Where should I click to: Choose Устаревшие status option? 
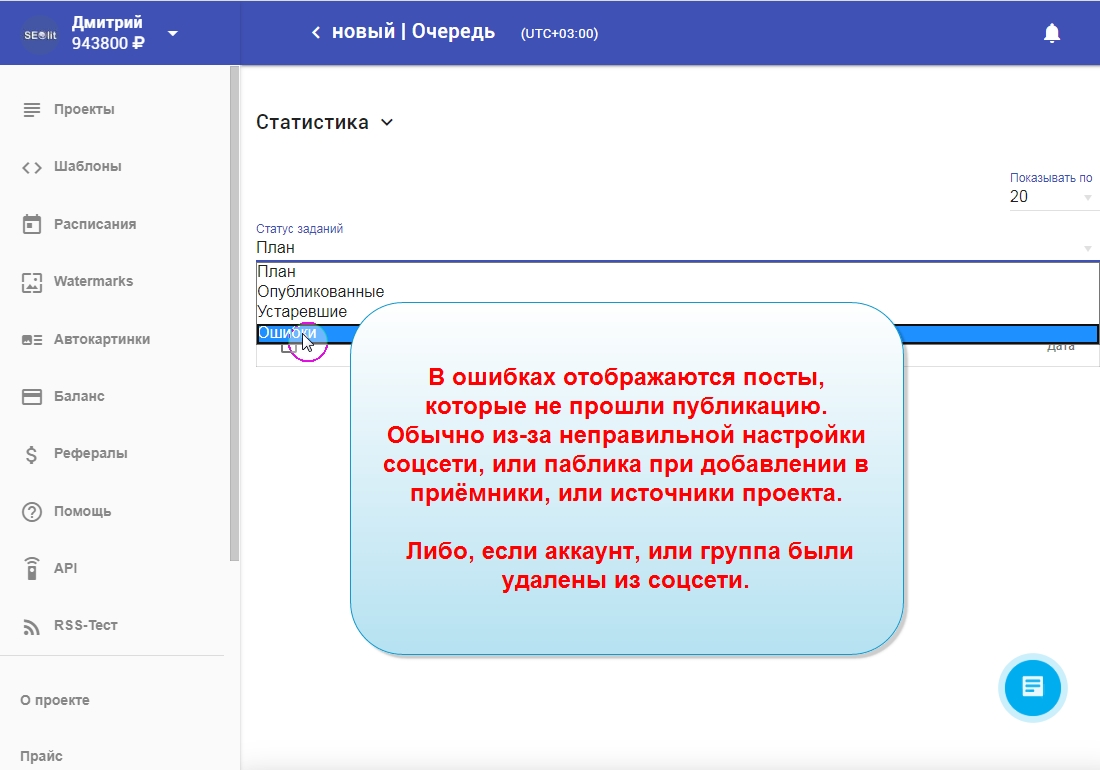click(x=302, y=312)
